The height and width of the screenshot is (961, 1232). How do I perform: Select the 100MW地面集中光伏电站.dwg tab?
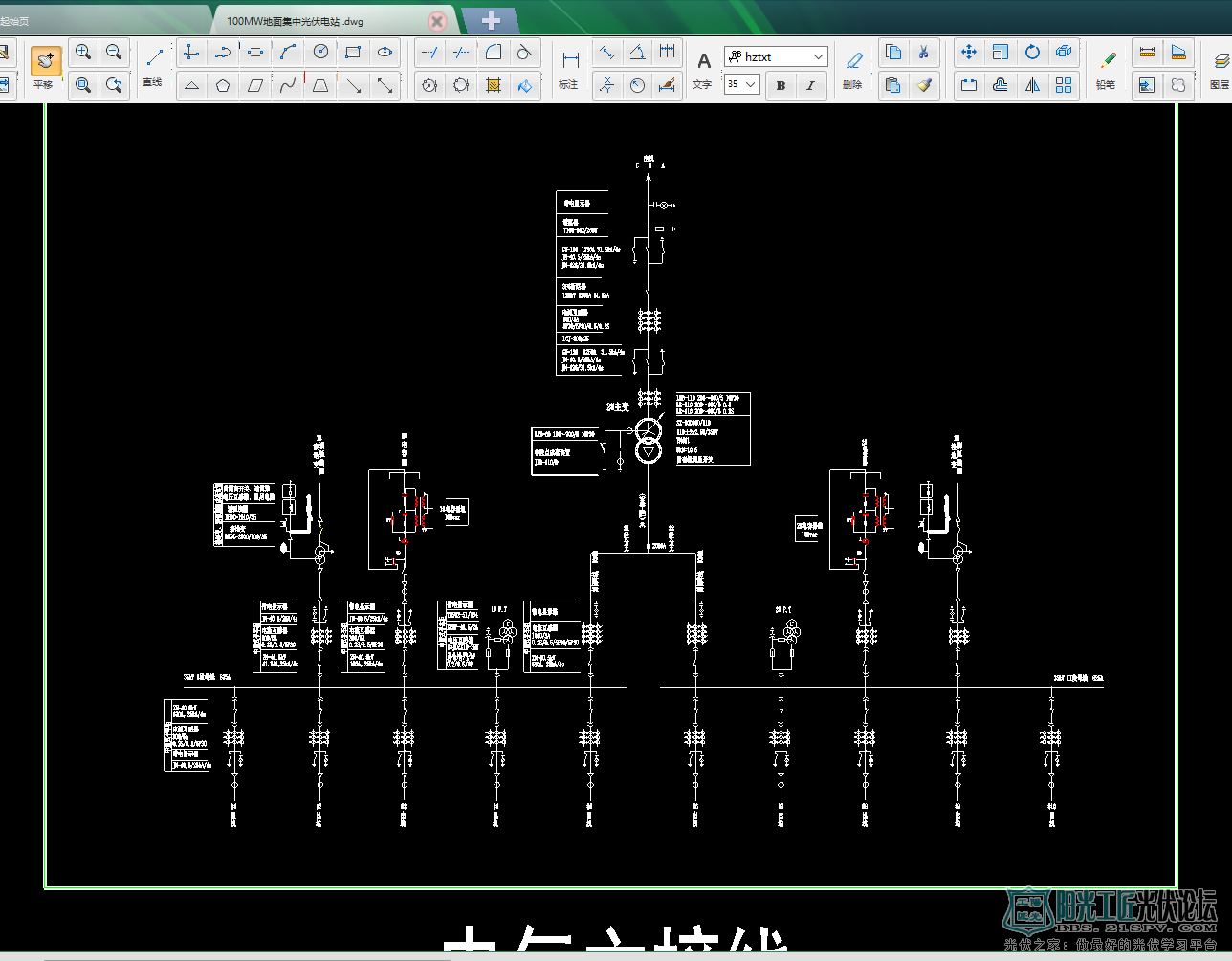[295, 21]
